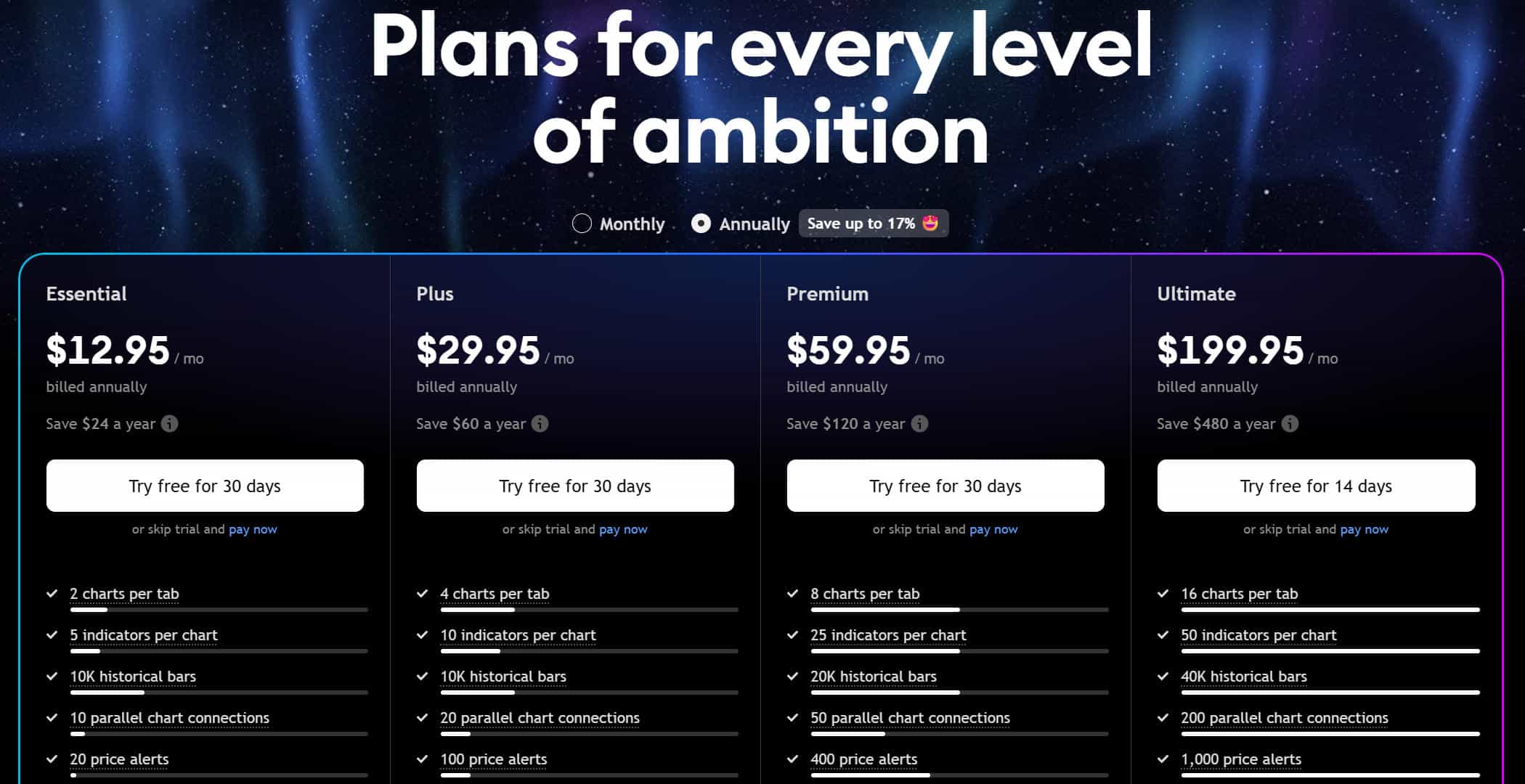Screen dimensions: 1525x784
Task: Select the Annually billing radio button
Action: tap(701, 224)
